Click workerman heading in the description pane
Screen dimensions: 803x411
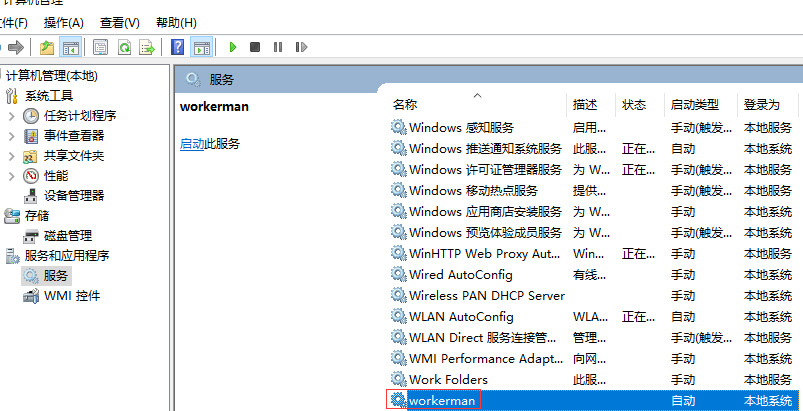[214, 106]
